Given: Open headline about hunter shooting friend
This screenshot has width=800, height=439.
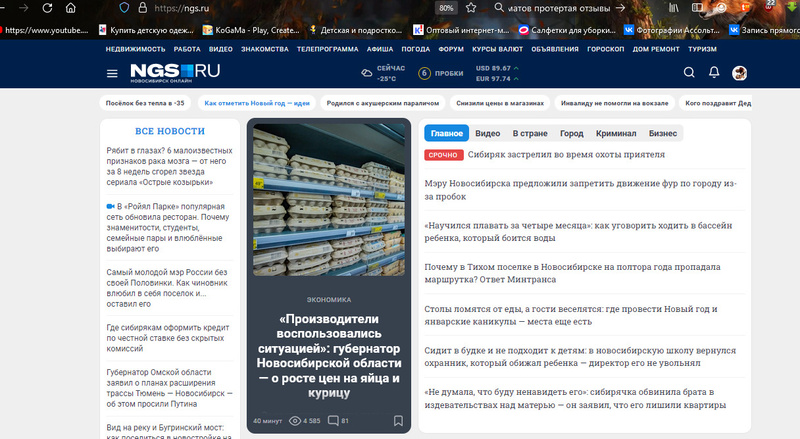Looking at the screenshot, I should click(x=566, y=155).
